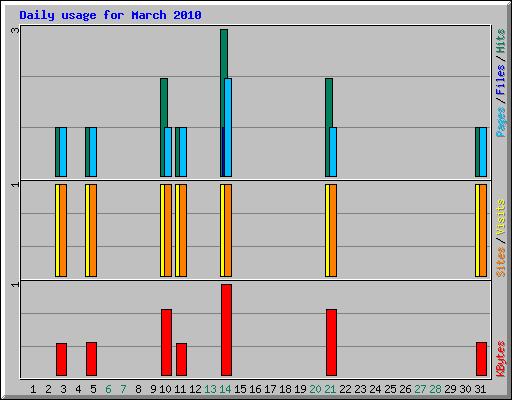Click the cyan Pages bar for day 3
512x400 pixels.
(63, 152)
